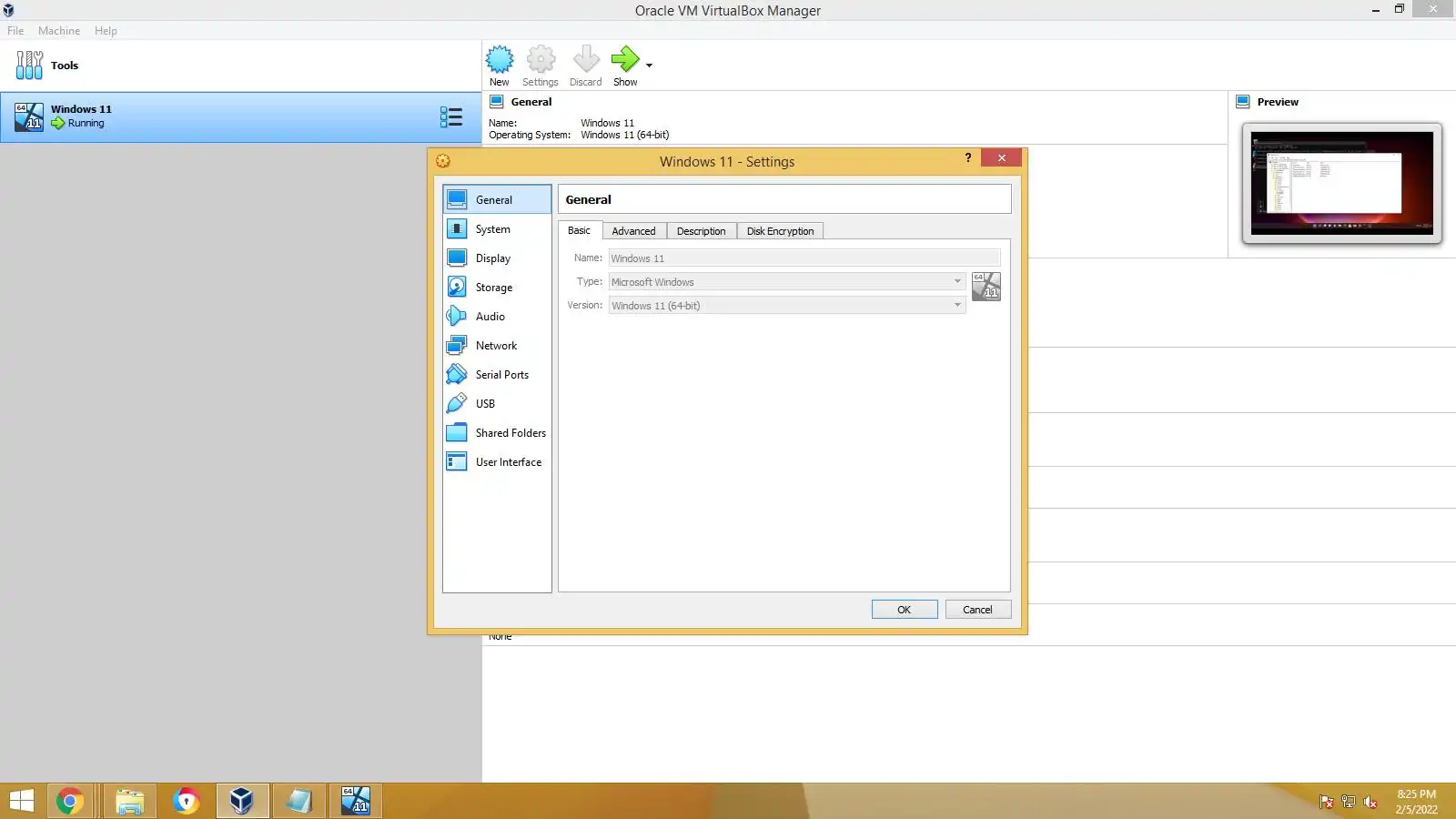Image resolution: width=1456 pixels, height=819 pixels.
Task: Click the New virtual machine toolbar icon
Action: tap(500, 66)
